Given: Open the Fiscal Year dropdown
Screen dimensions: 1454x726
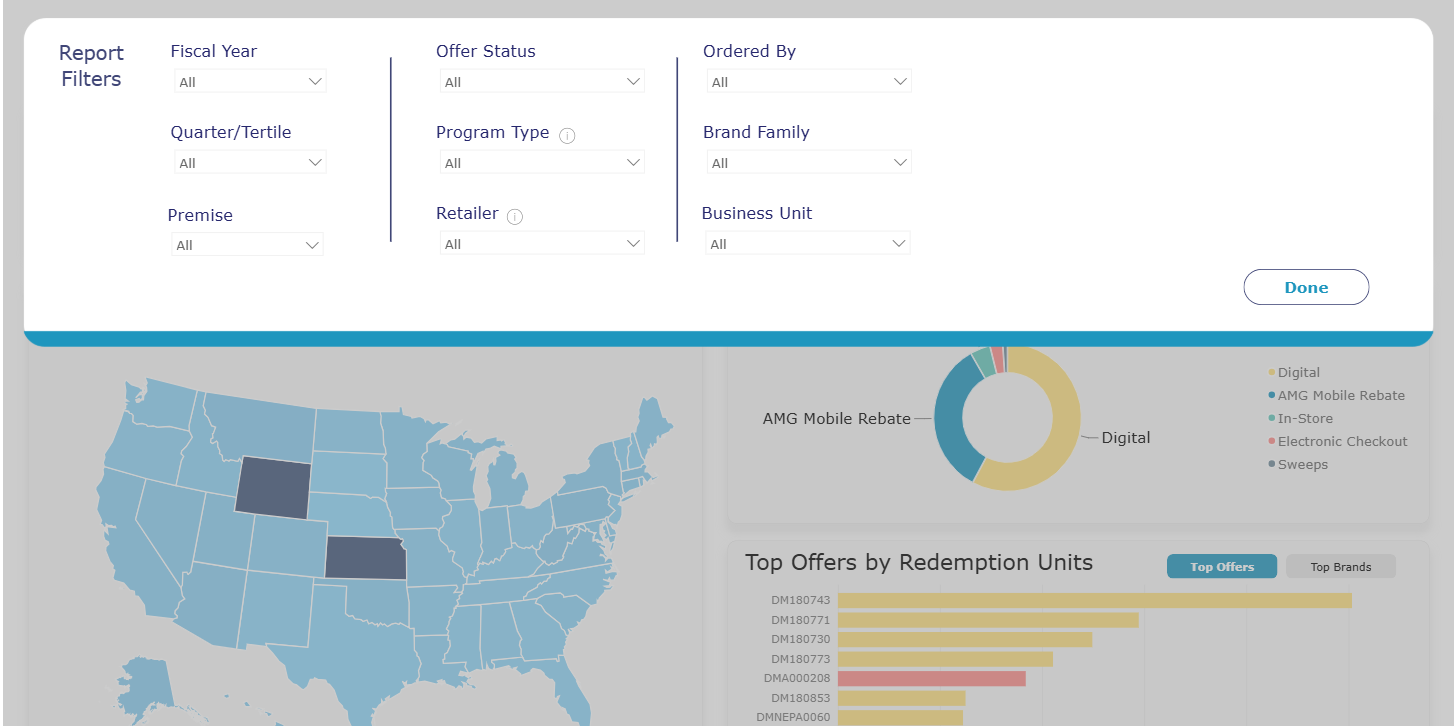Looking at the screenshot, I should pos(250,82).
